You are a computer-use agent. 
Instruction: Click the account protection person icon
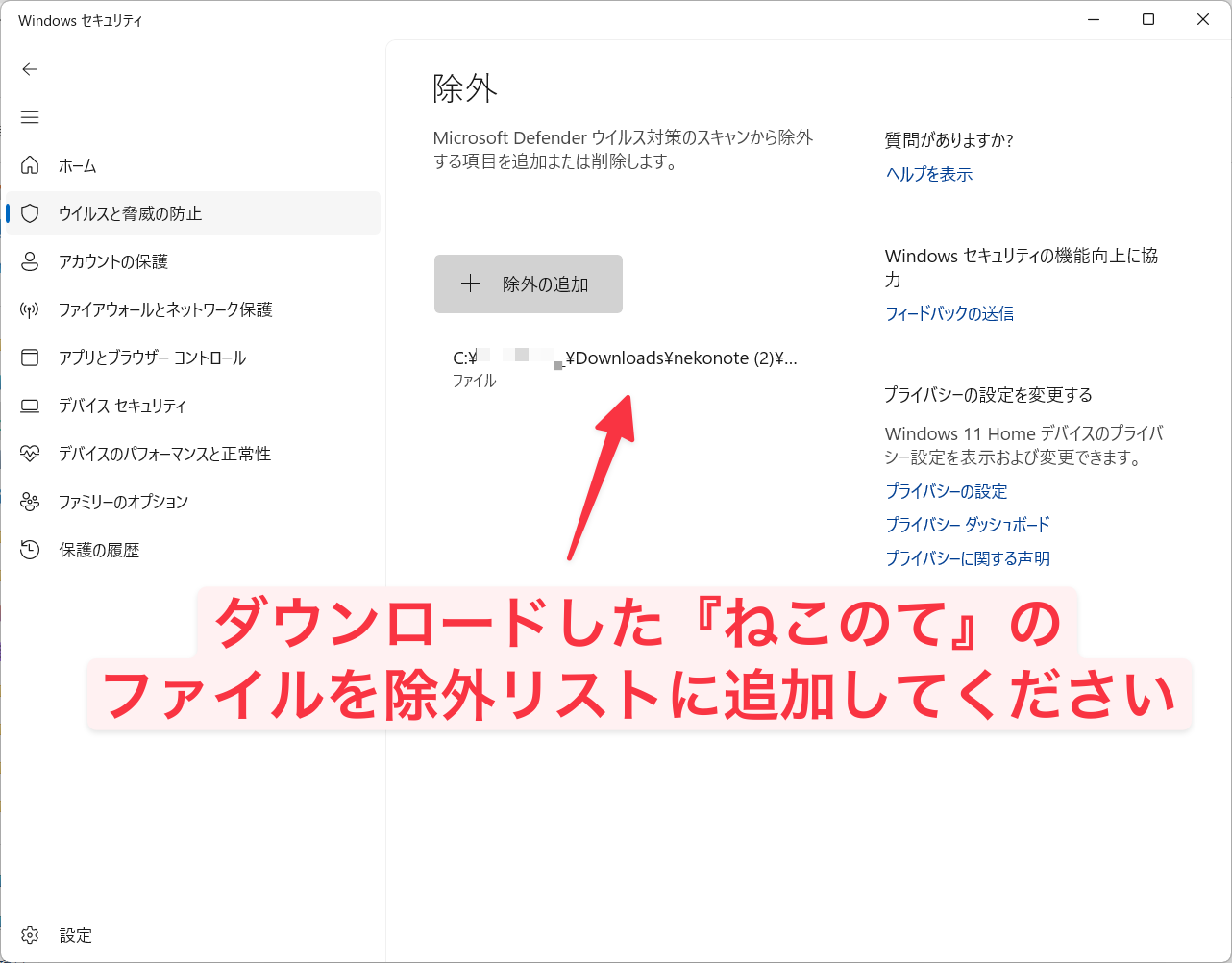pyautogui.click(x=30, y=261)
